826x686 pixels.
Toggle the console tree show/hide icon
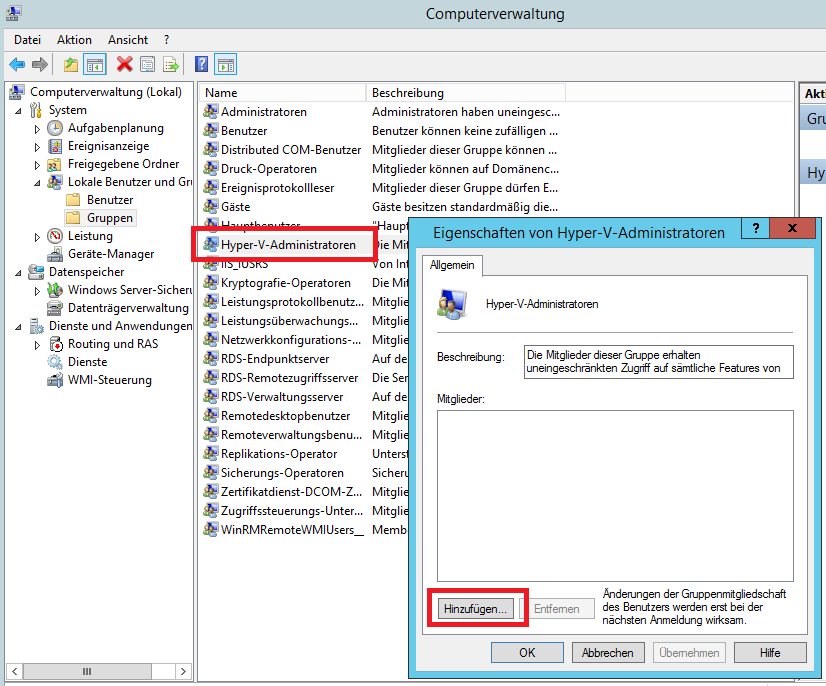pos(95,64)
